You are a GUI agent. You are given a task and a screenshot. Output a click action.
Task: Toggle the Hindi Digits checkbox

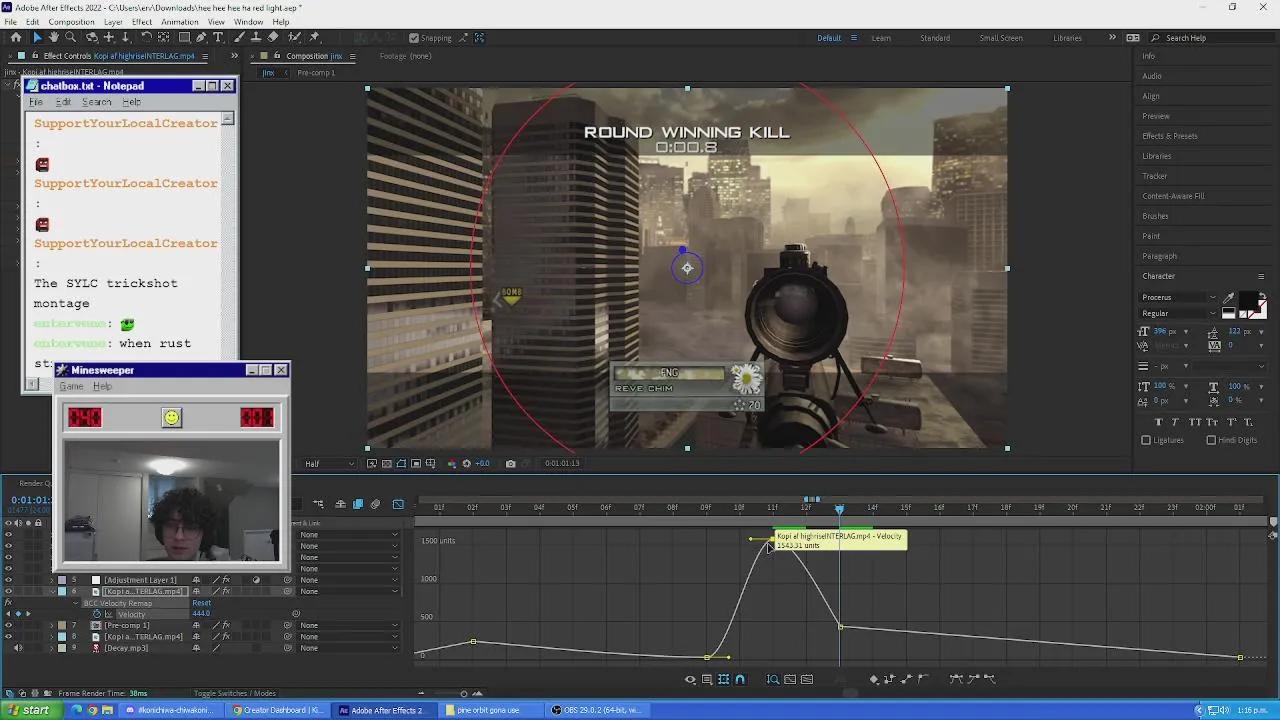pos(1211,440)
